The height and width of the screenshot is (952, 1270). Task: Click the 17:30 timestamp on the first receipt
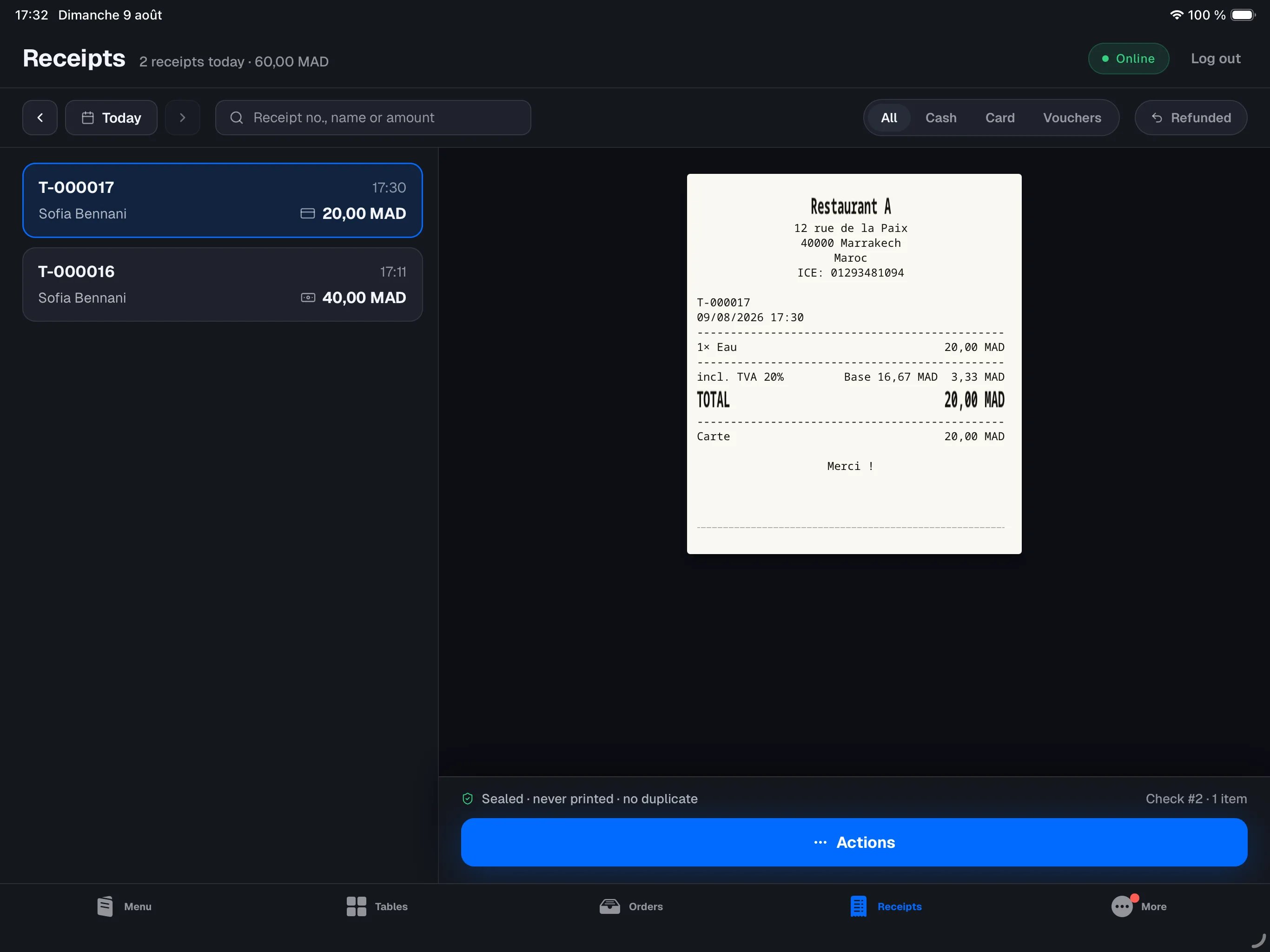pos(389,188)
